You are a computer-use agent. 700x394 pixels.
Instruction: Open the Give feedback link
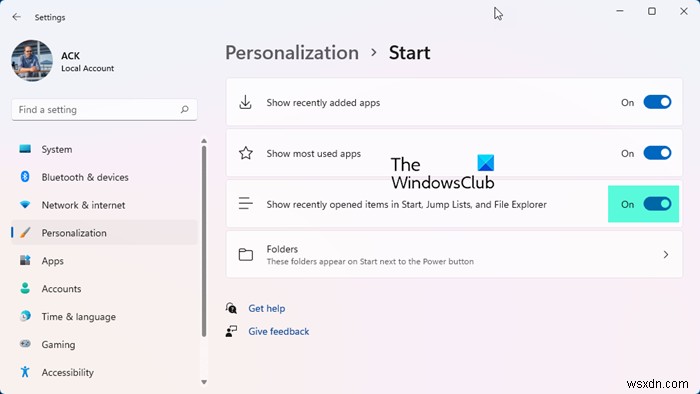(x=279, y=332)
